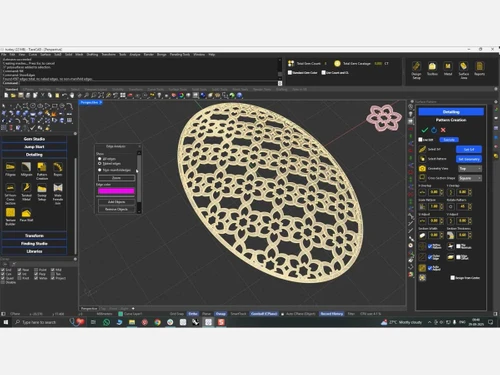Screen dimensions: 500x375
Task: Toggle the Auto Adjust checkbox
Action: 430,268
